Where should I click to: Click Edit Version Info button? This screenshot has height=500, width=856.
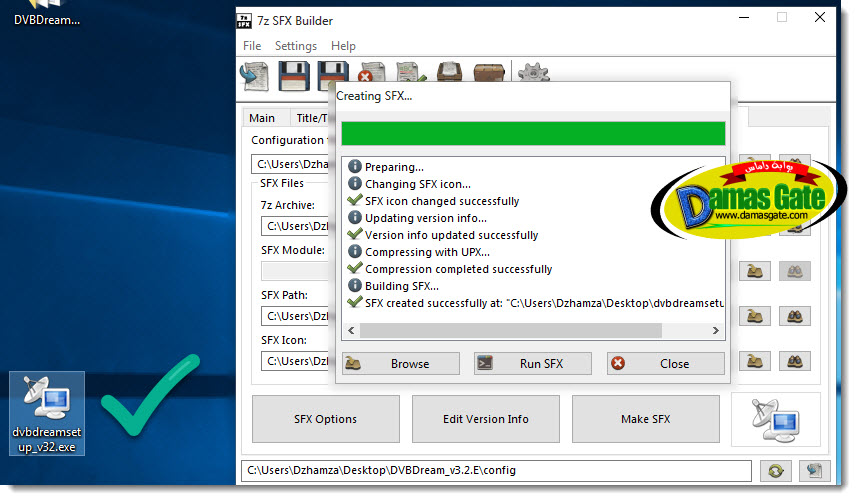point(485,419)
